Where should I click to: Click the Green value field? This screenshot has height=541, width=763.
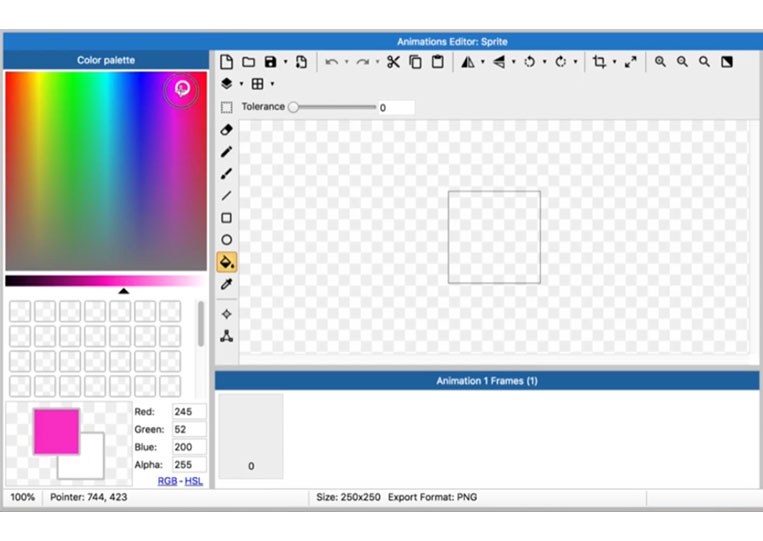click(x=189, y=429)
